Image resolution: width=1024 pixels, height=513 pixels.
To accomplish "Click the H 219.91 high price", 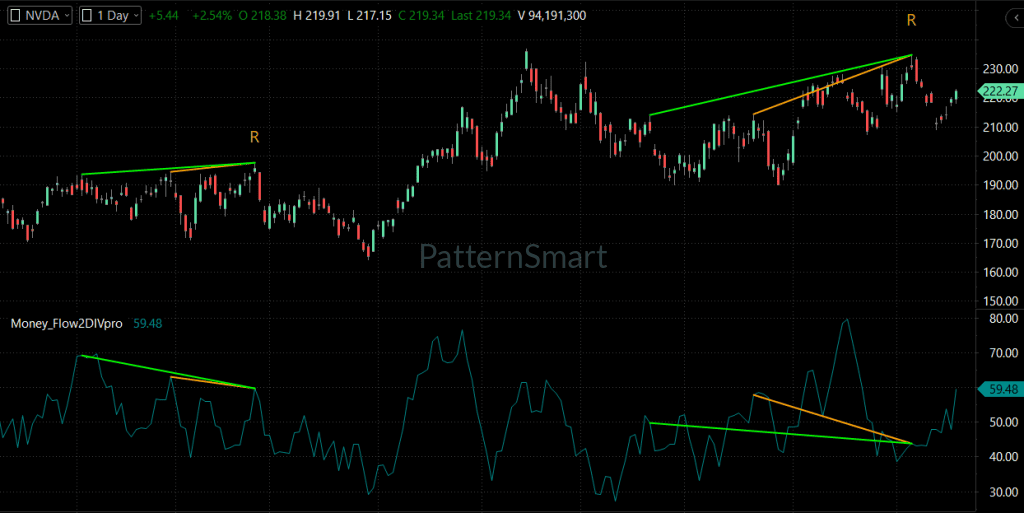I will [x=317, y=16].
